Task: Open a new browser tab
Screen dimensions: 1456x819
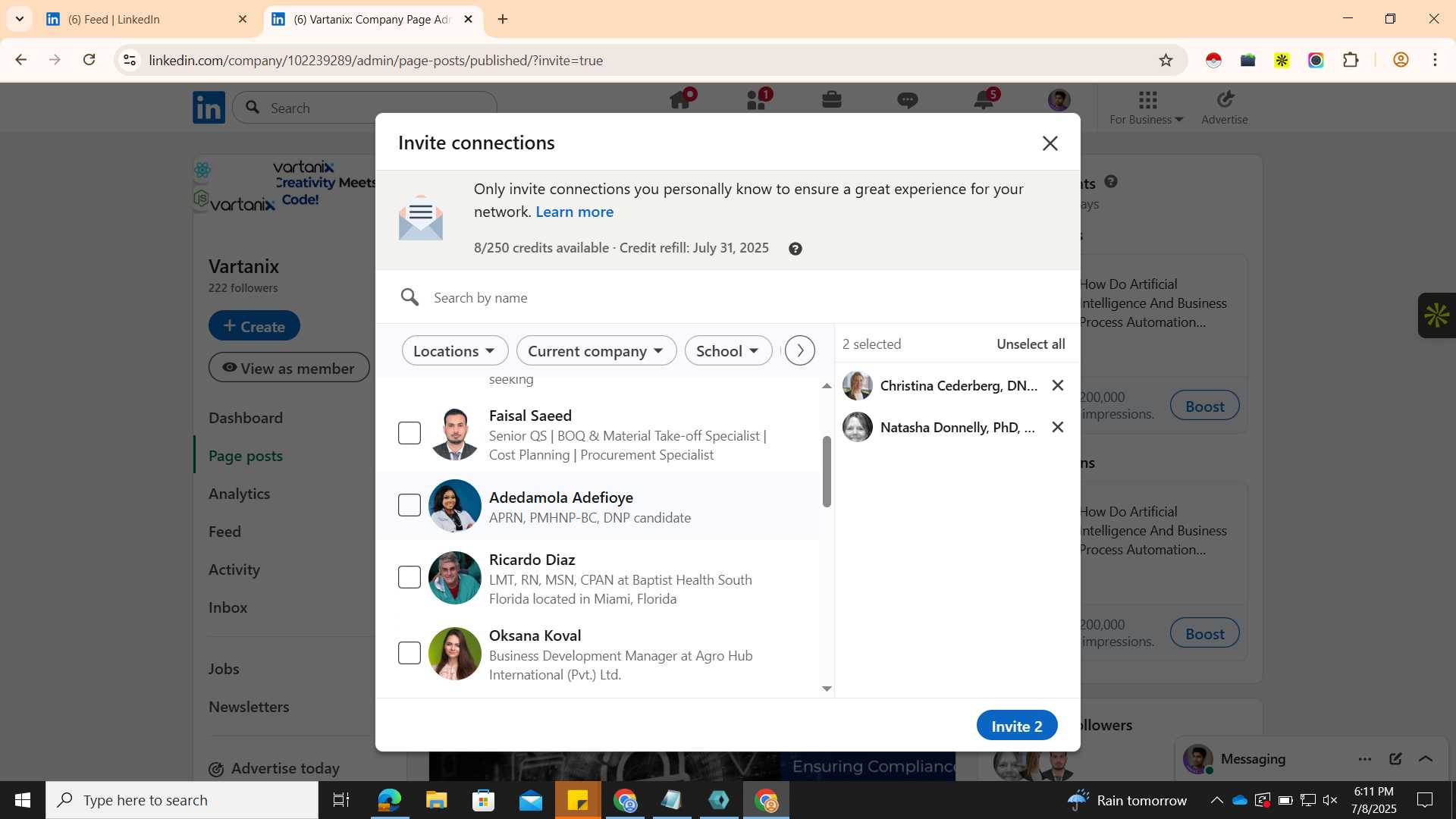Action: 503,19
